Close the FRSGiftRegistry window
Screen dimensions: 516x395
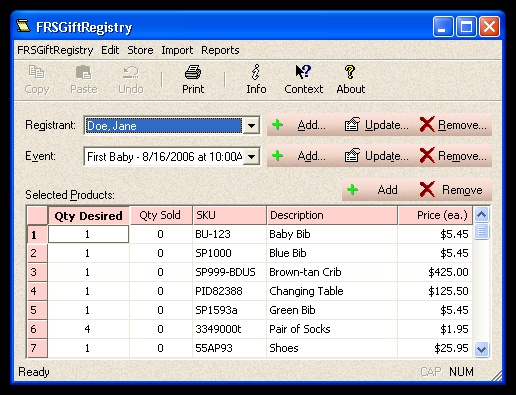[489, 26]
